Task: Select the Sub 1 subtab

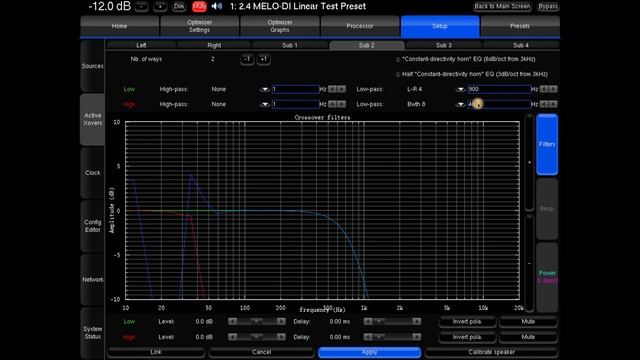Action: pos(290,45)
